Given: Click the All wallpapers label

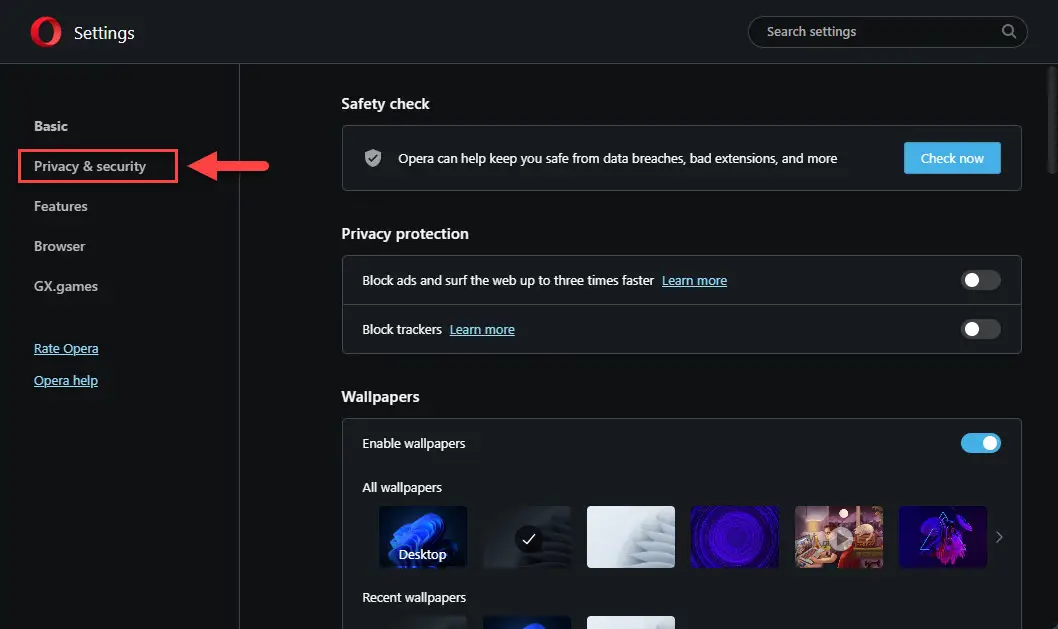Looking at the screenshot, I should coord(402,487).
